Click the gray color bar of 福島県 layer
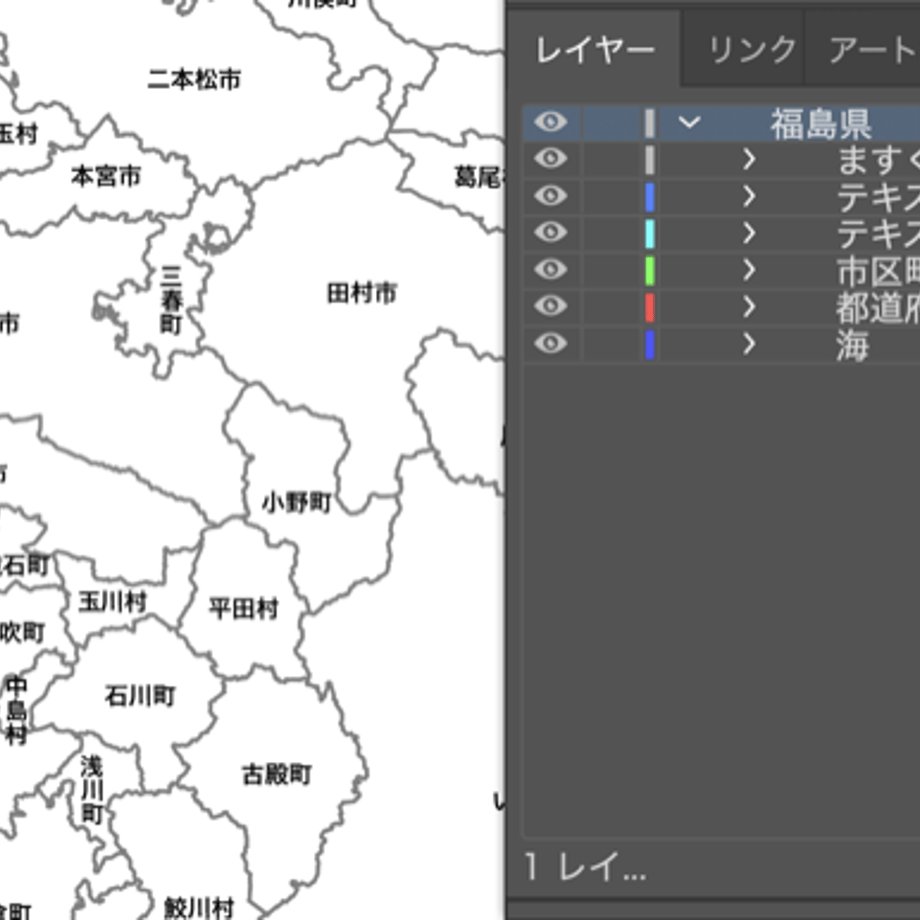The height and width of the screenshot is (920, 920). pos(650,123)
